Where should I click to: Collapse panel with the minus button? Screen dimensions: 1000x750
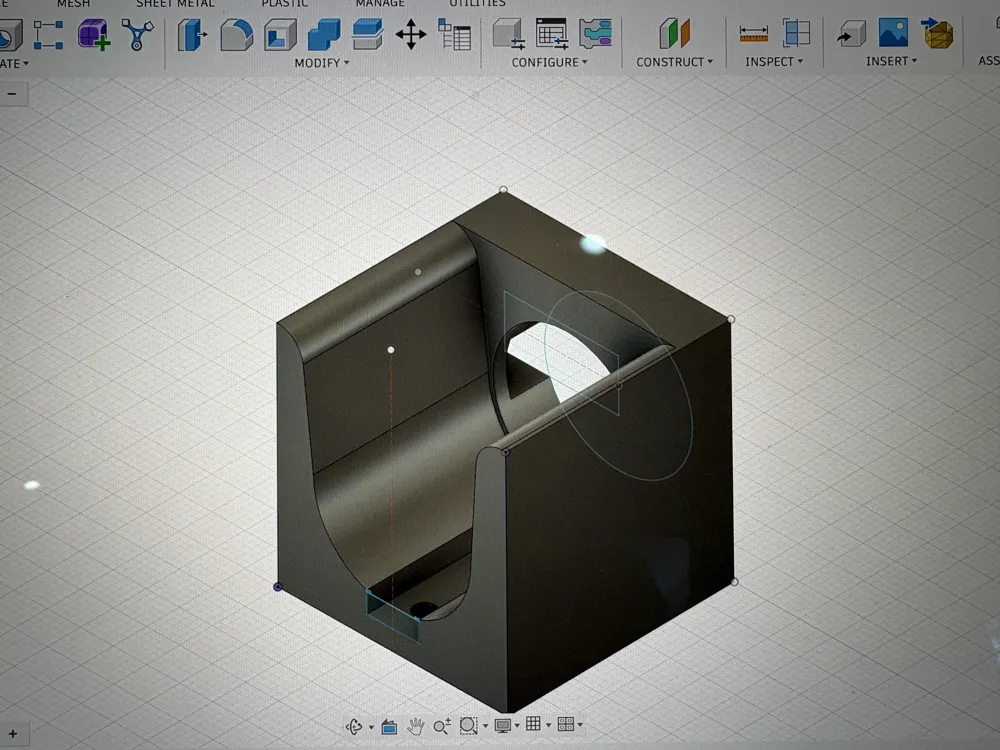[12, 94]
